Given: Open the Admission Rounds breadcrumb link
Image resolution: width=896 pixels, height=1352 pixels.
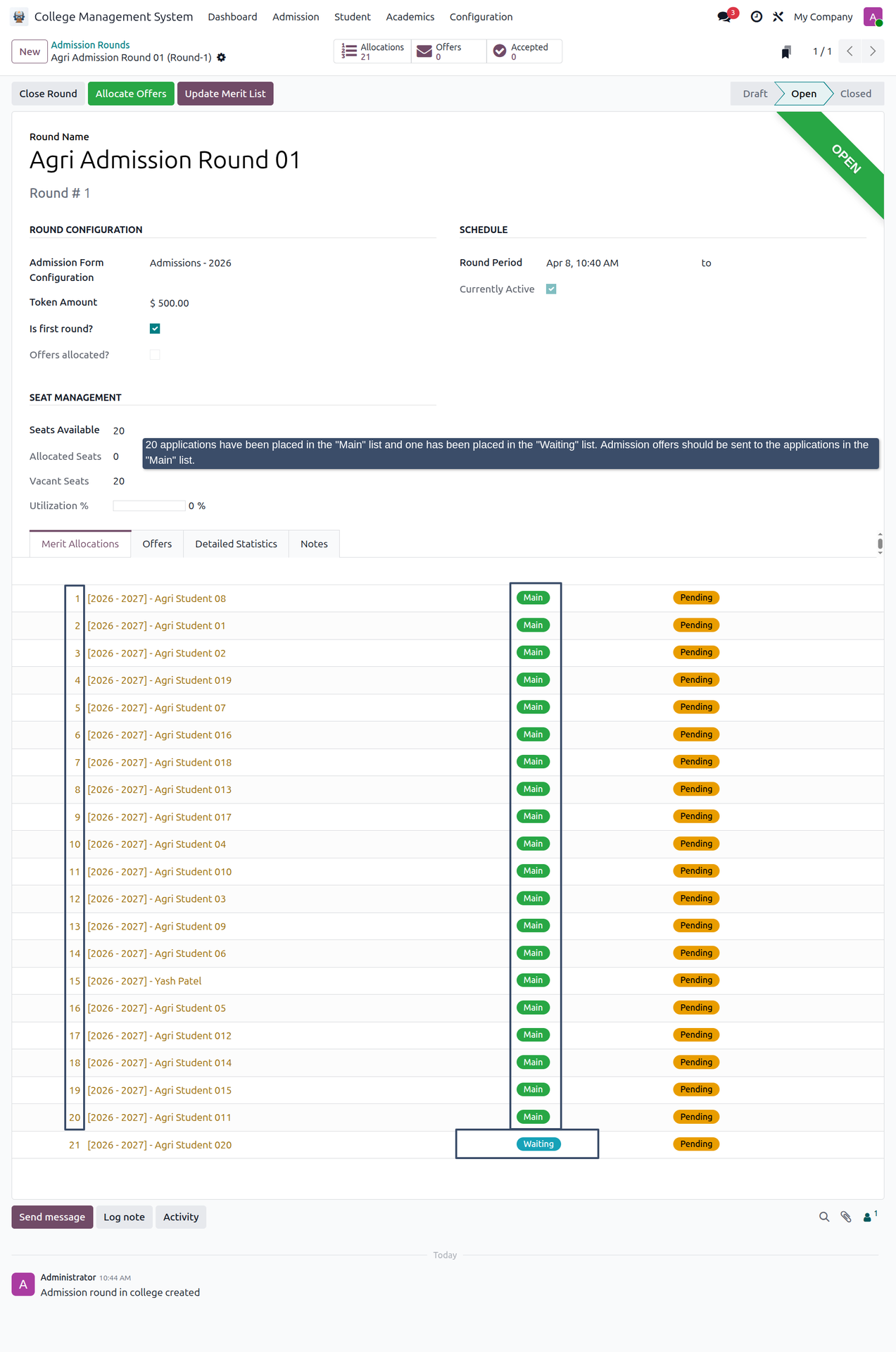Looking at the screenshot, I should click(90, 45).
